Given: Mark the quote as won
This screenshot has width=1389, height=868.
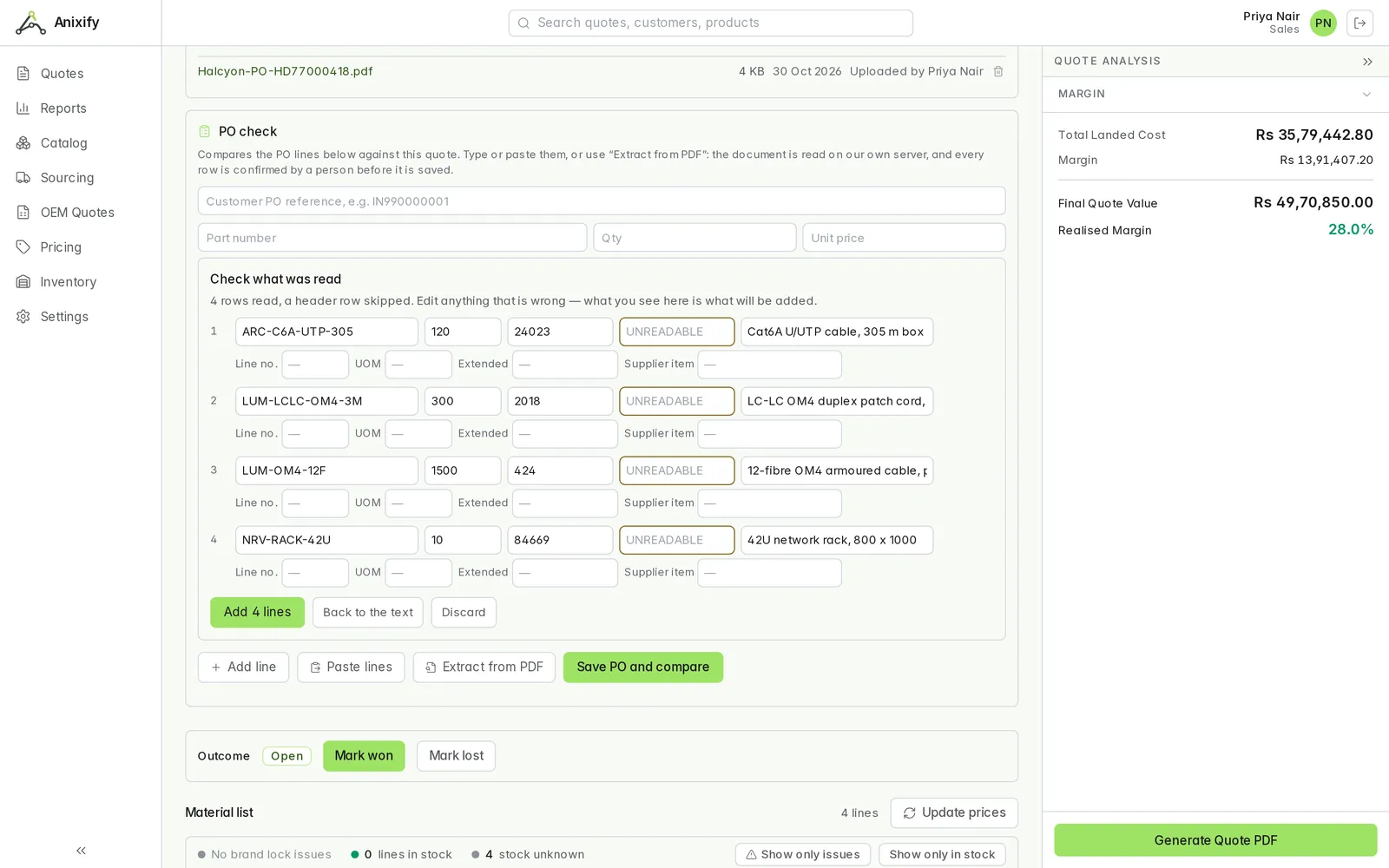Looking at the screenshot, I should tap(364, 756).
